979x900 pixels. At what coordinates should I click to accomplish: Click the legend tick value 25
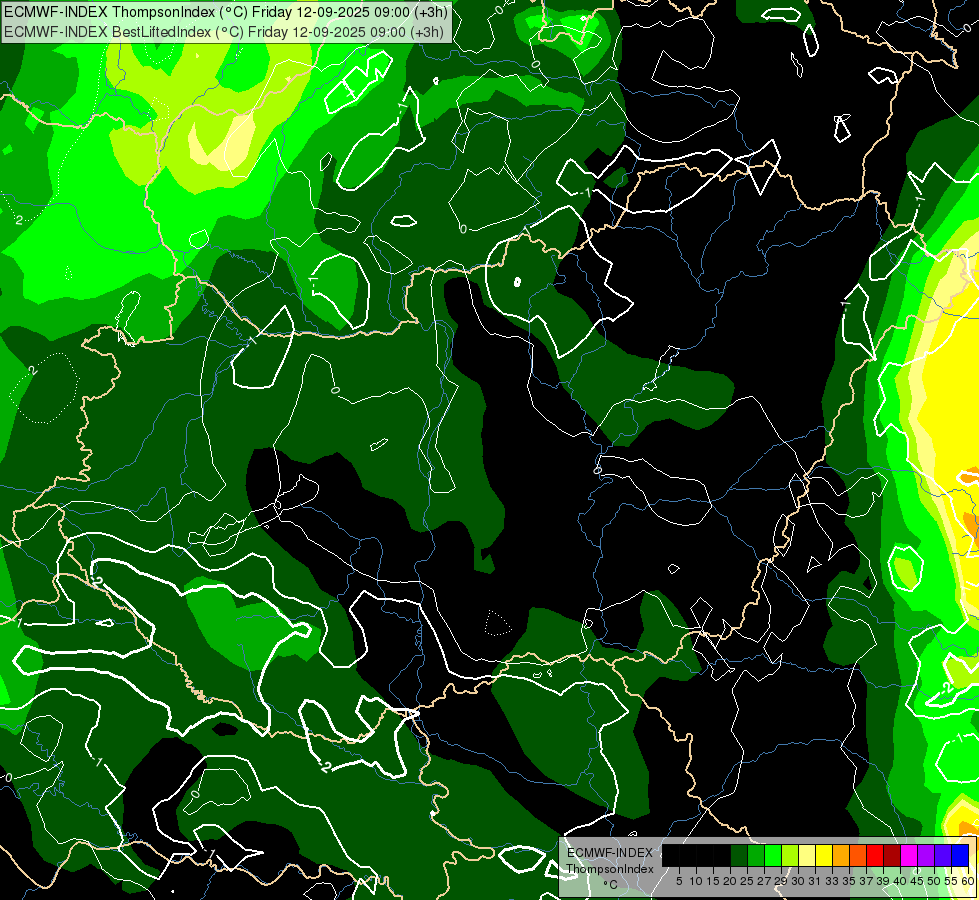pyautogui.click(x=747, y=881)
